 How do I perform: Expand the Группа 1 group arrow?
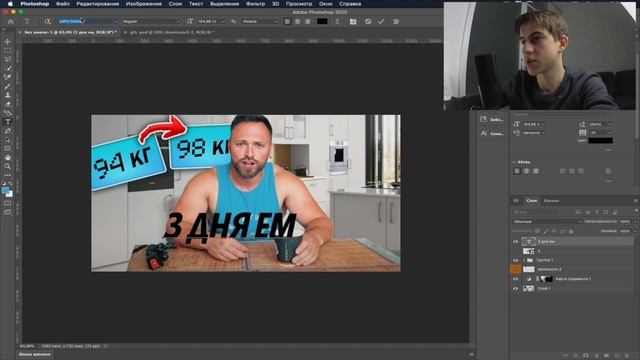(524, 260)
